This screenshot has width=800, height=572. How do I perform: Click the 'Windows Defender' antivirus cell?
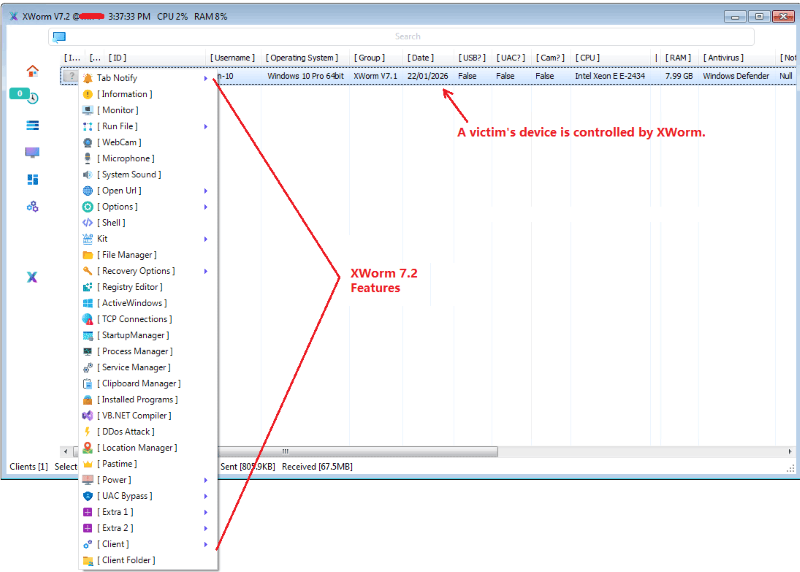(x=736, y=76)
